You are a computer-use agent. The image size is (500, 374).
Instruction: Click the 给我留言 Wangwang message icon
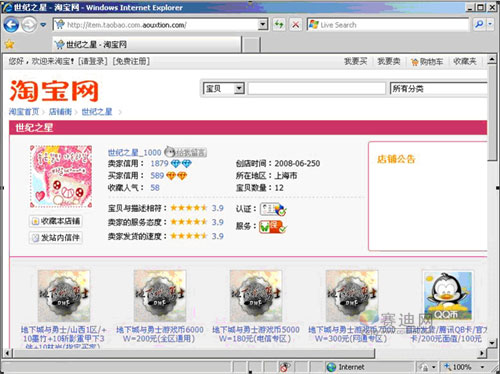point(186,152)
